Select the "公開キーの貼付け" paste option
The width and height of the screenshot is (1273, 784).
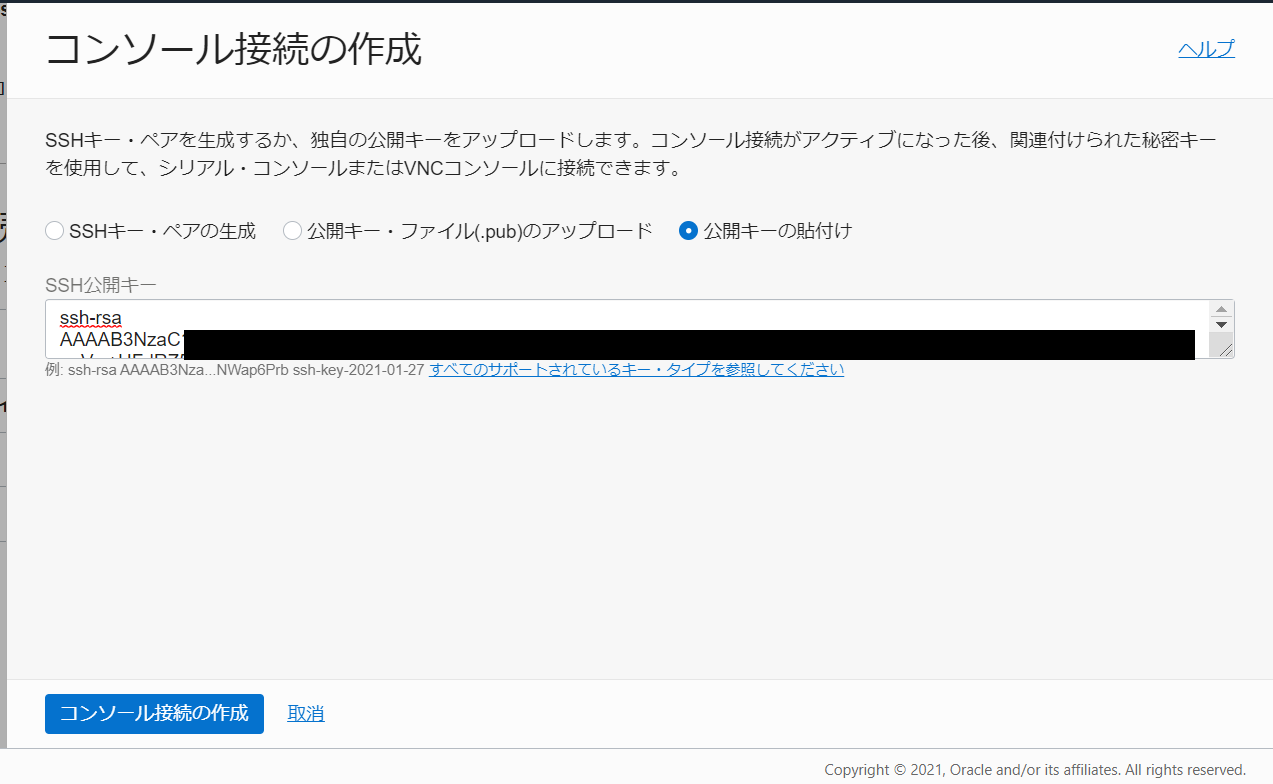point(688,230)
